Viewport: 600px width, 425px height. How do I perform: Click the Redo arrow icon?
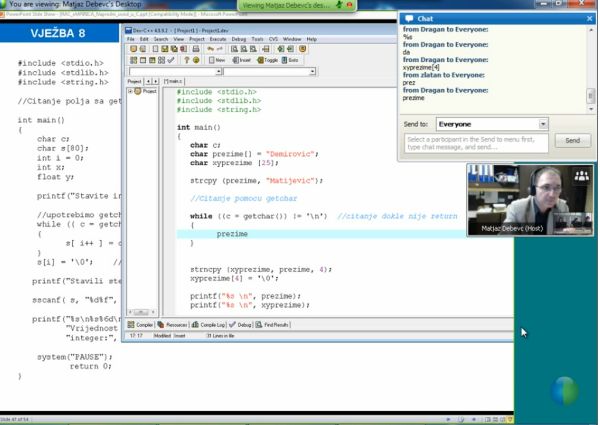coord(220,49)
